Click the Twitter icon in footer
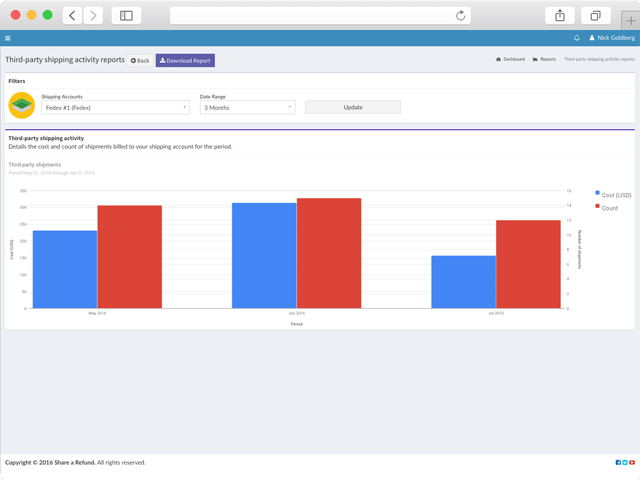The image size is (640, 480). pos(625,462)
